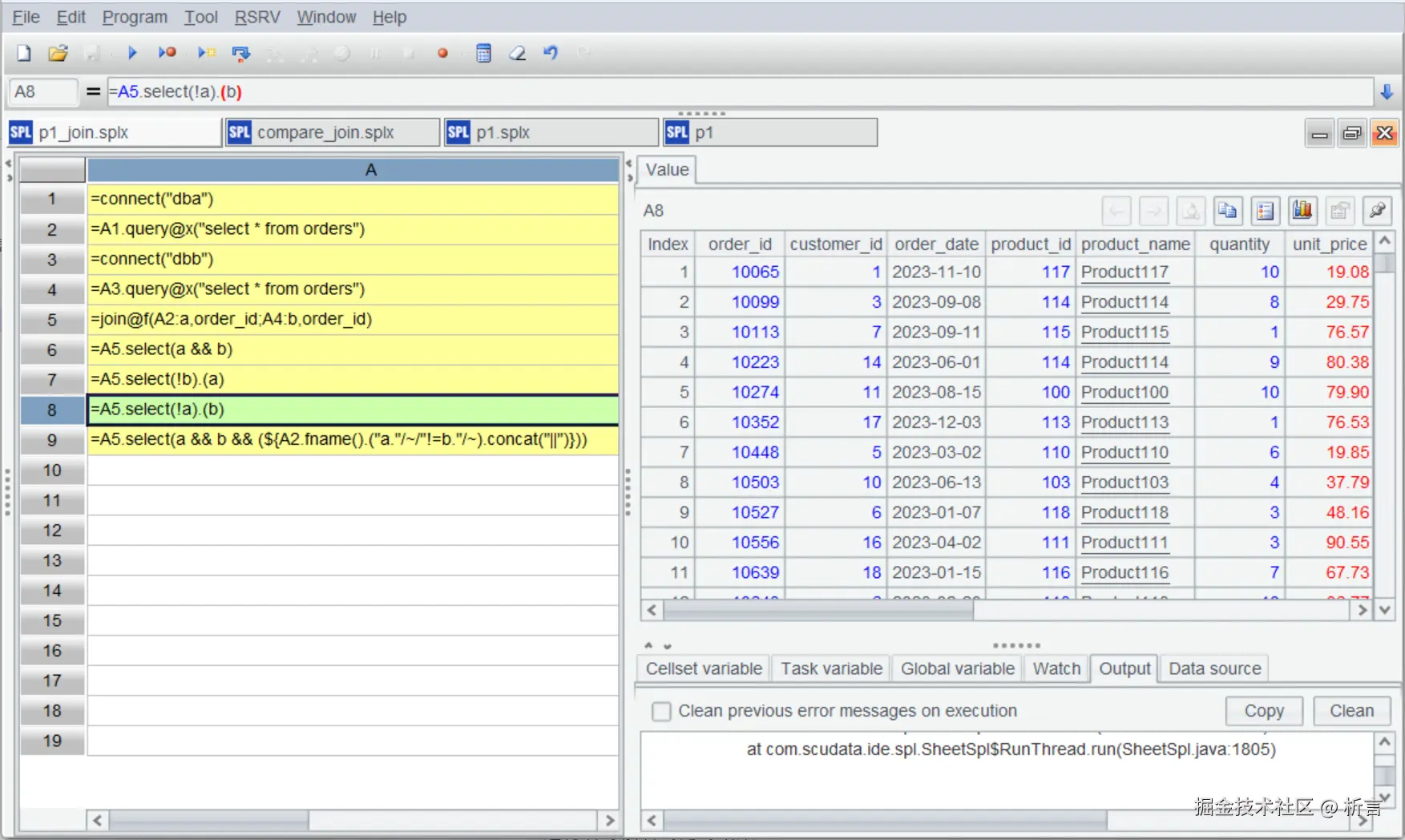Click the Copy button in Output panel
1405x840 pixels.
point(1264,711)
